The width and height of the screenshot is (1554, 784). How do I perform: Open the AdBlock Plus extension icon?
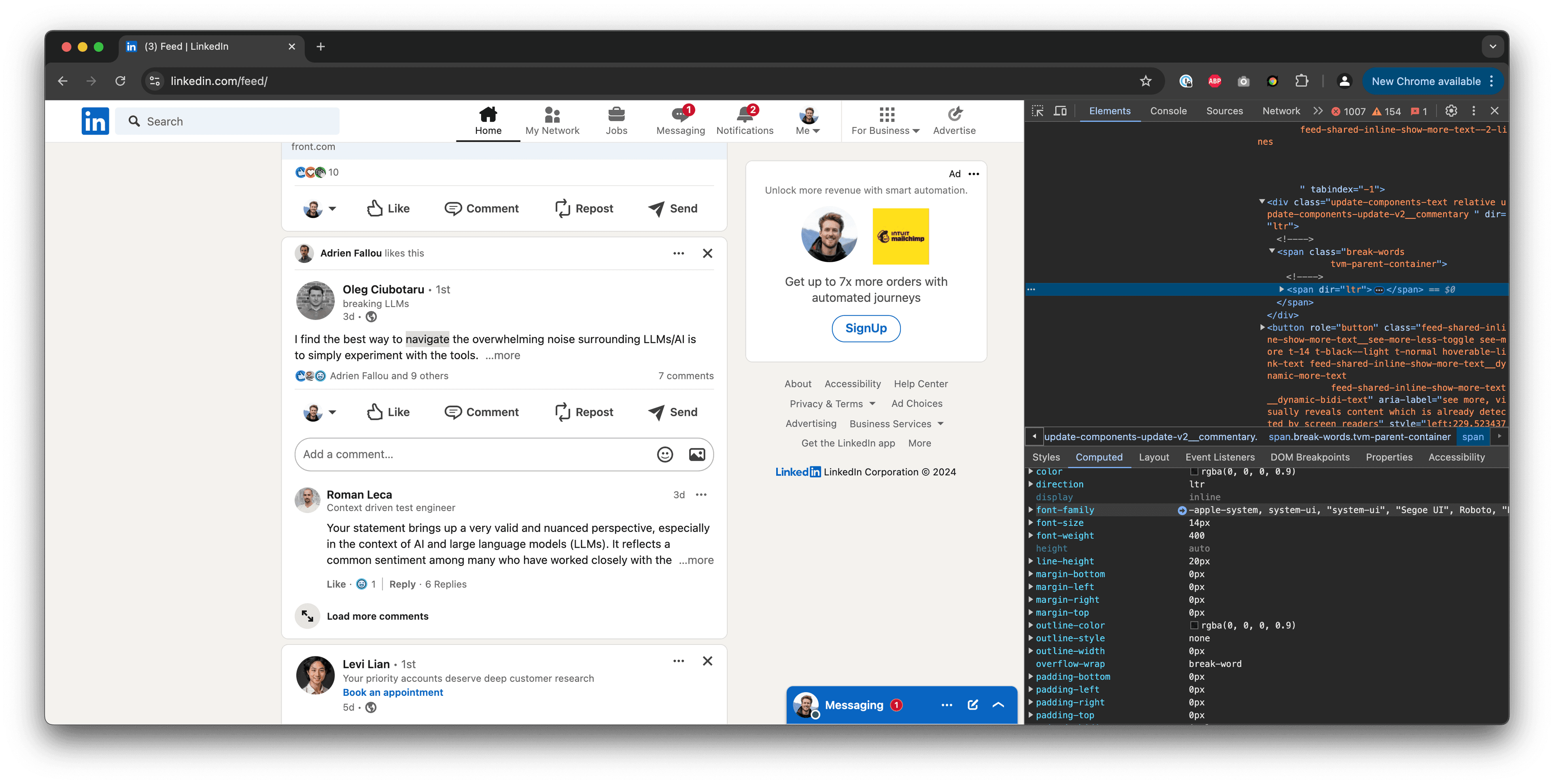pos(1214,81)
